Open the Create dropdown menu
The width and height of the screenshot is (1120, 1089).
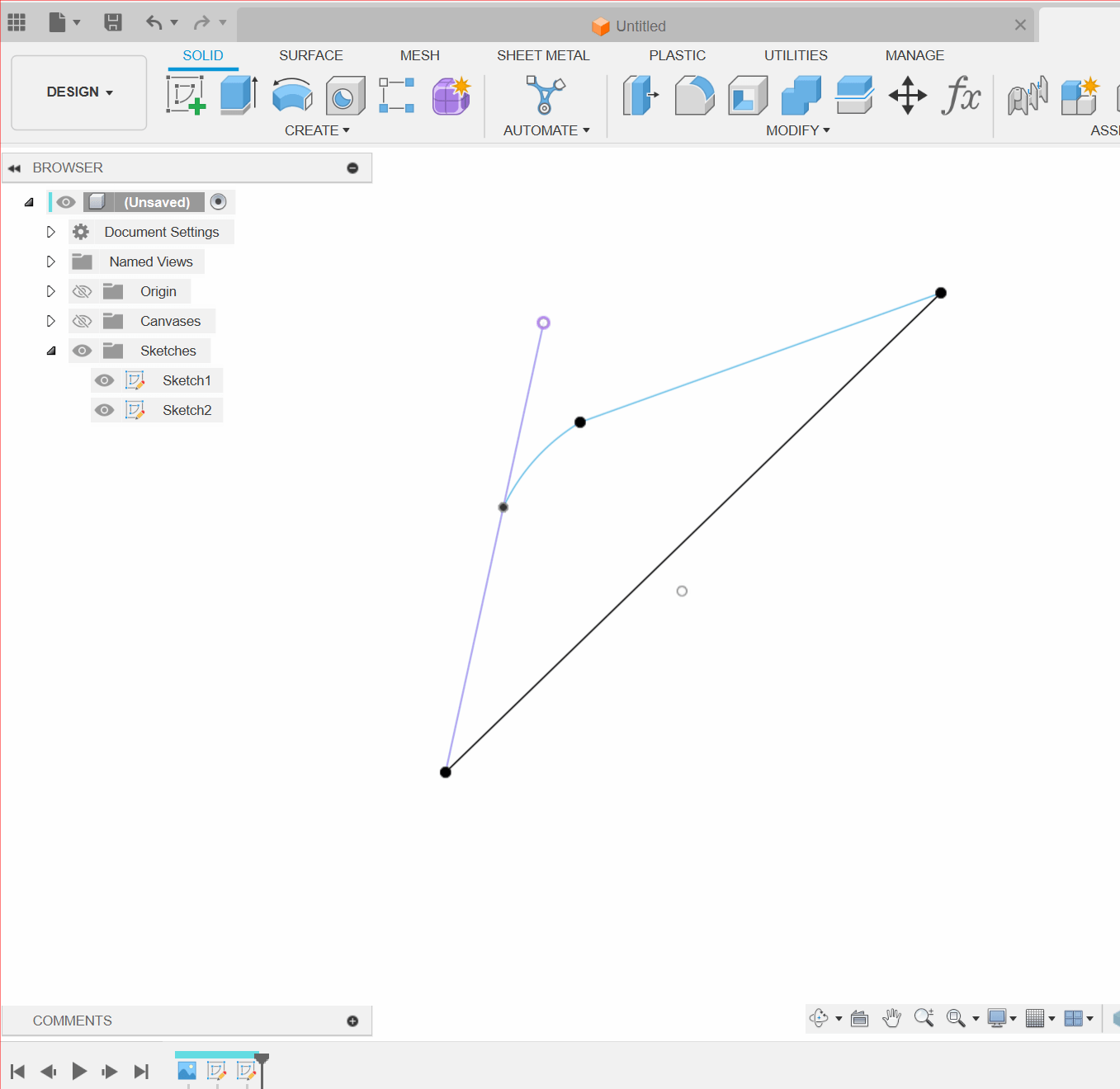pyautogui.click(x=318, y=130)
